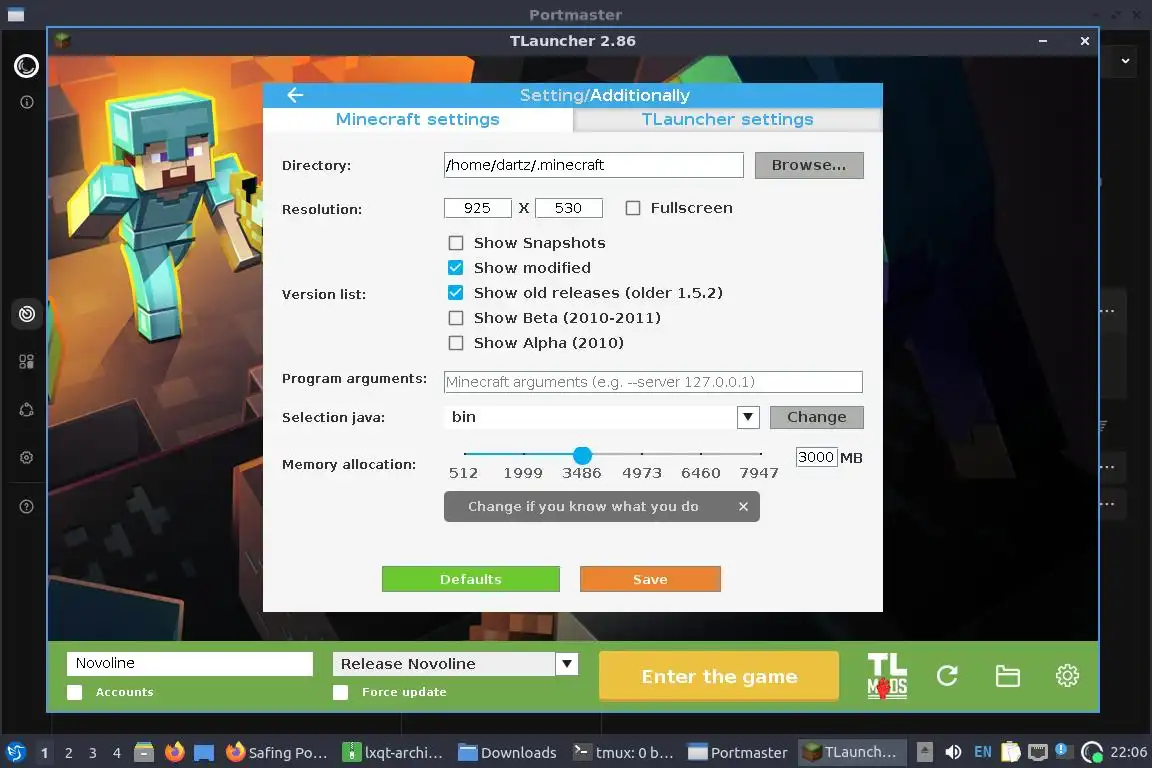Open the LXQt start menu icon
Viewport: 1152px width, 768px height.
pos(15,752)
